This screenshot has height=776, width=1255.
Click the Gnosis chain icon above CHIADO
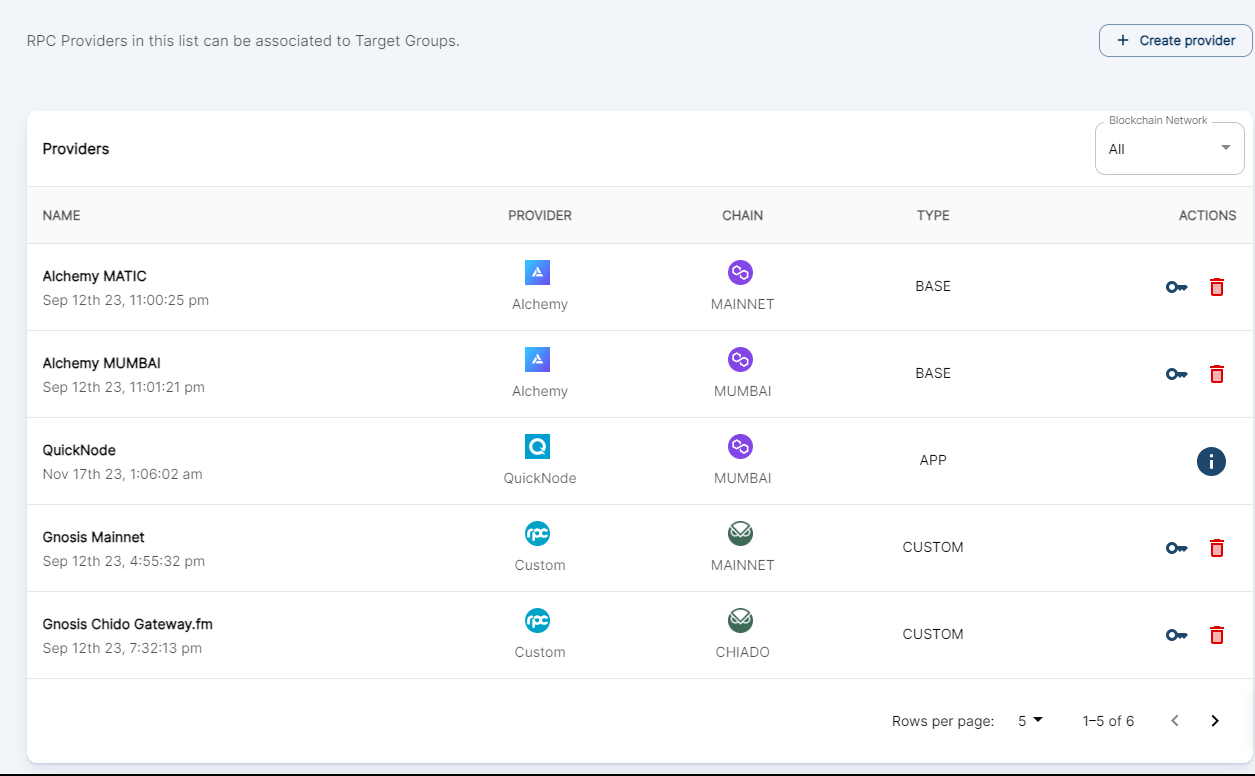740,621
